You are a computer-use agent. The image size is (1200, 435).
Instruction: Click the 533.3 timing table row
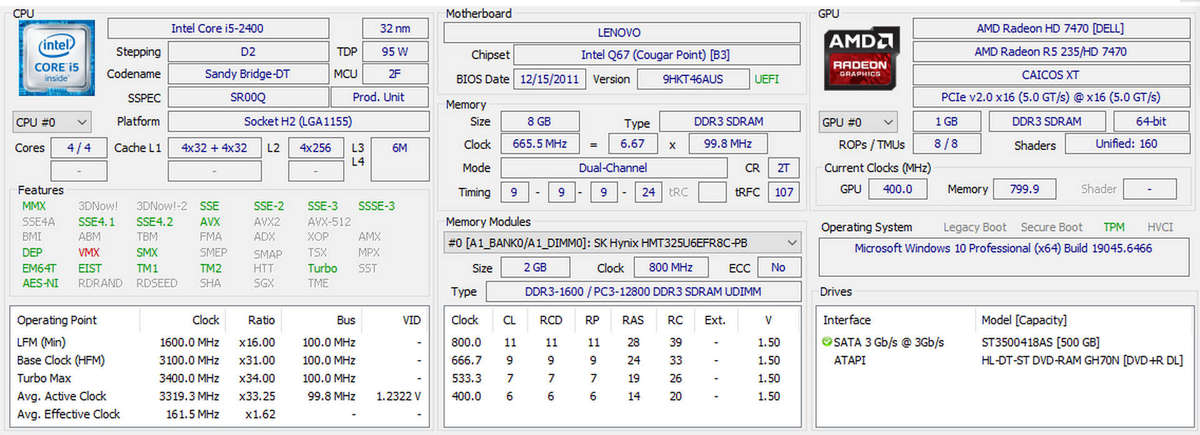click(x=620, y=378)
